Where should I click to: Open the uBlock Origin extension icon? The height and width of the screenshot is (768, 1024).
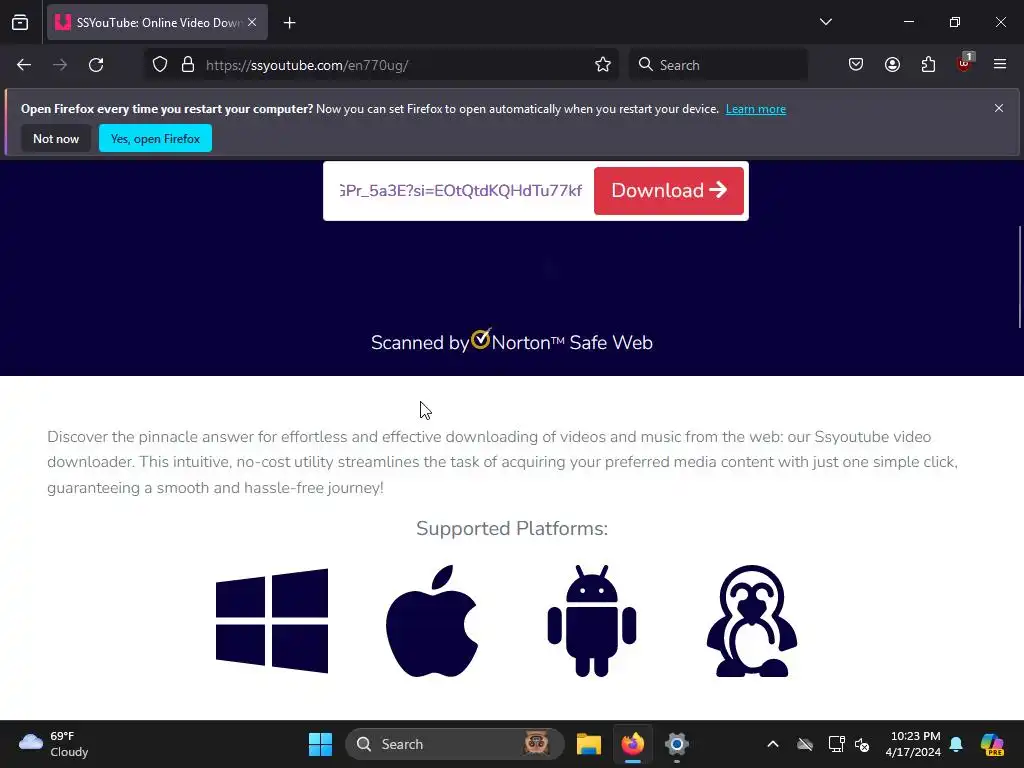pos(965,63)
